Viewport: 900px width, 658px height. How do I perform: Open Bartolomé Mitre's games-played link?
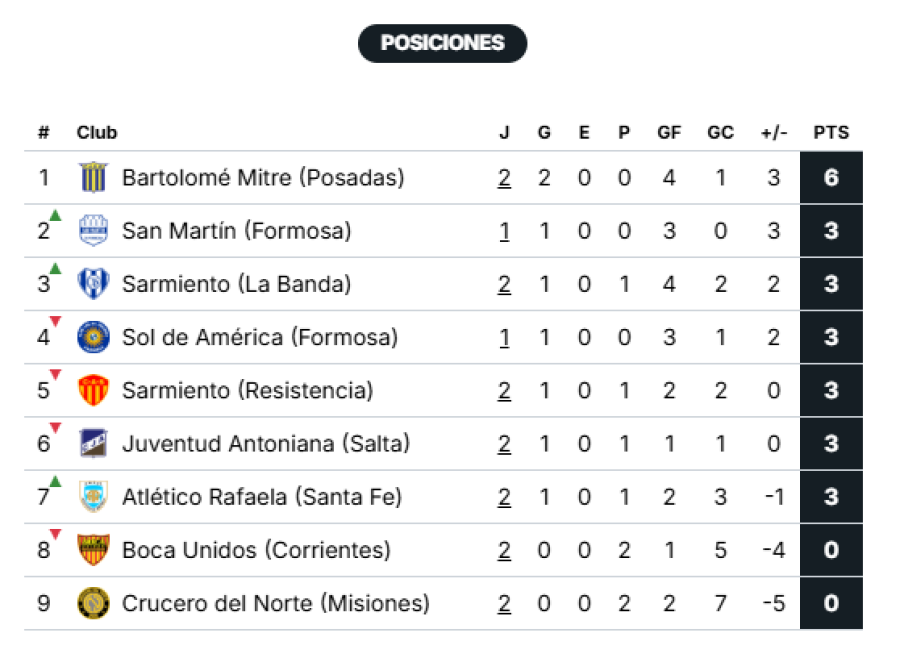click(x=504, y=178)
